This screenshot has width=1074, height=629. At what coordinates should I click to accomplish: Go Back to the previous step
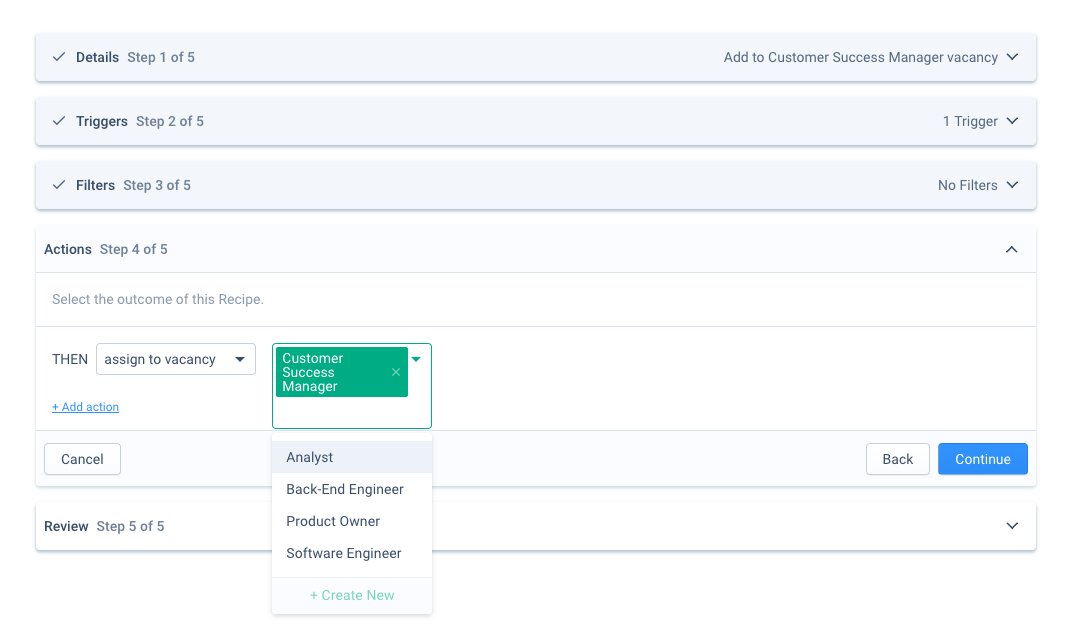click(x=897, y=459)
